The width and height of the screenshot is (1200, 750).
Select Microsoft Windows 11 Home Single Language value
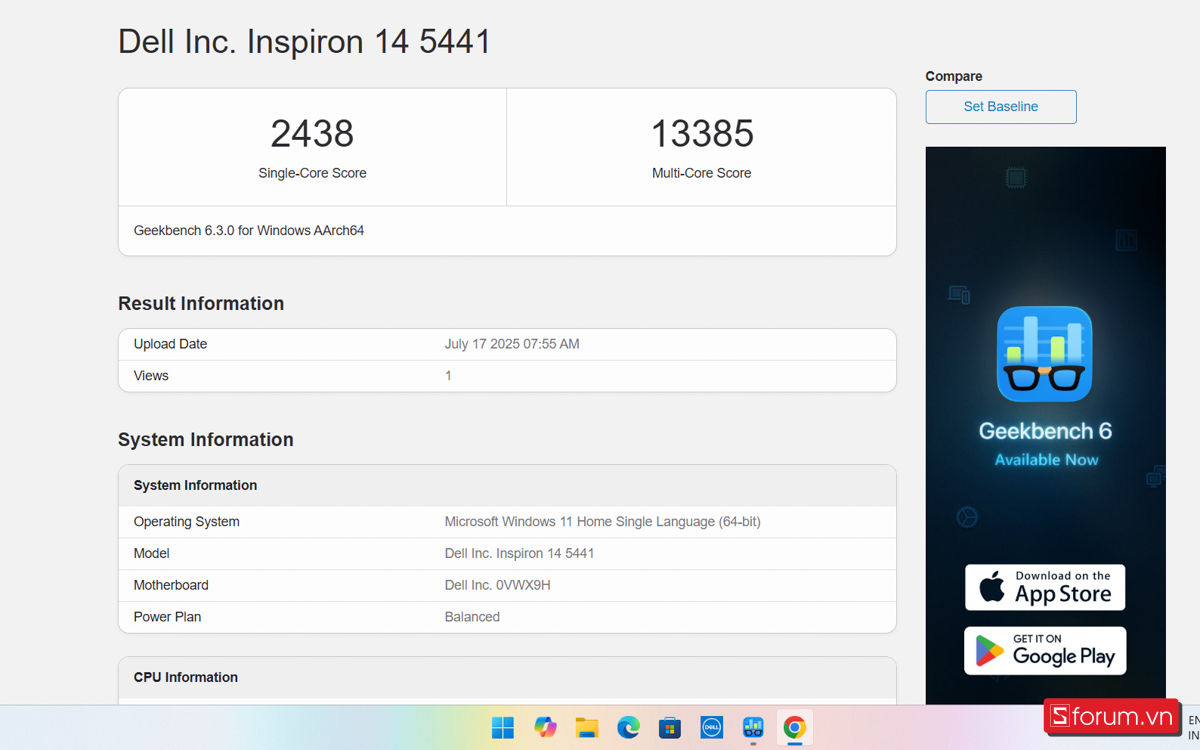(x=603, y=522)
